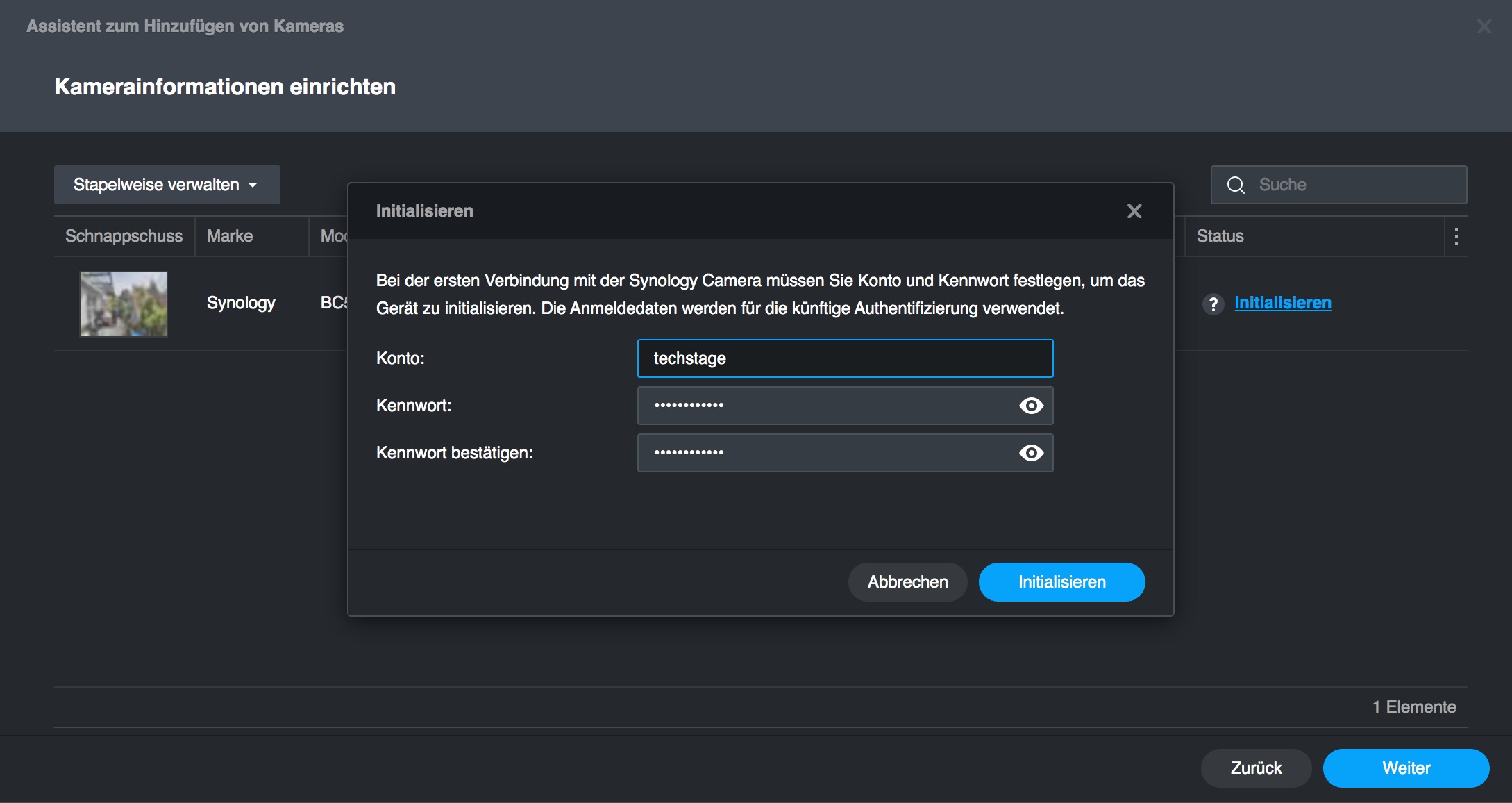Open the column options three-dot menu
Image resolution: width=1512 pixels, height=803 pixels.
(x=1456, y=236)
